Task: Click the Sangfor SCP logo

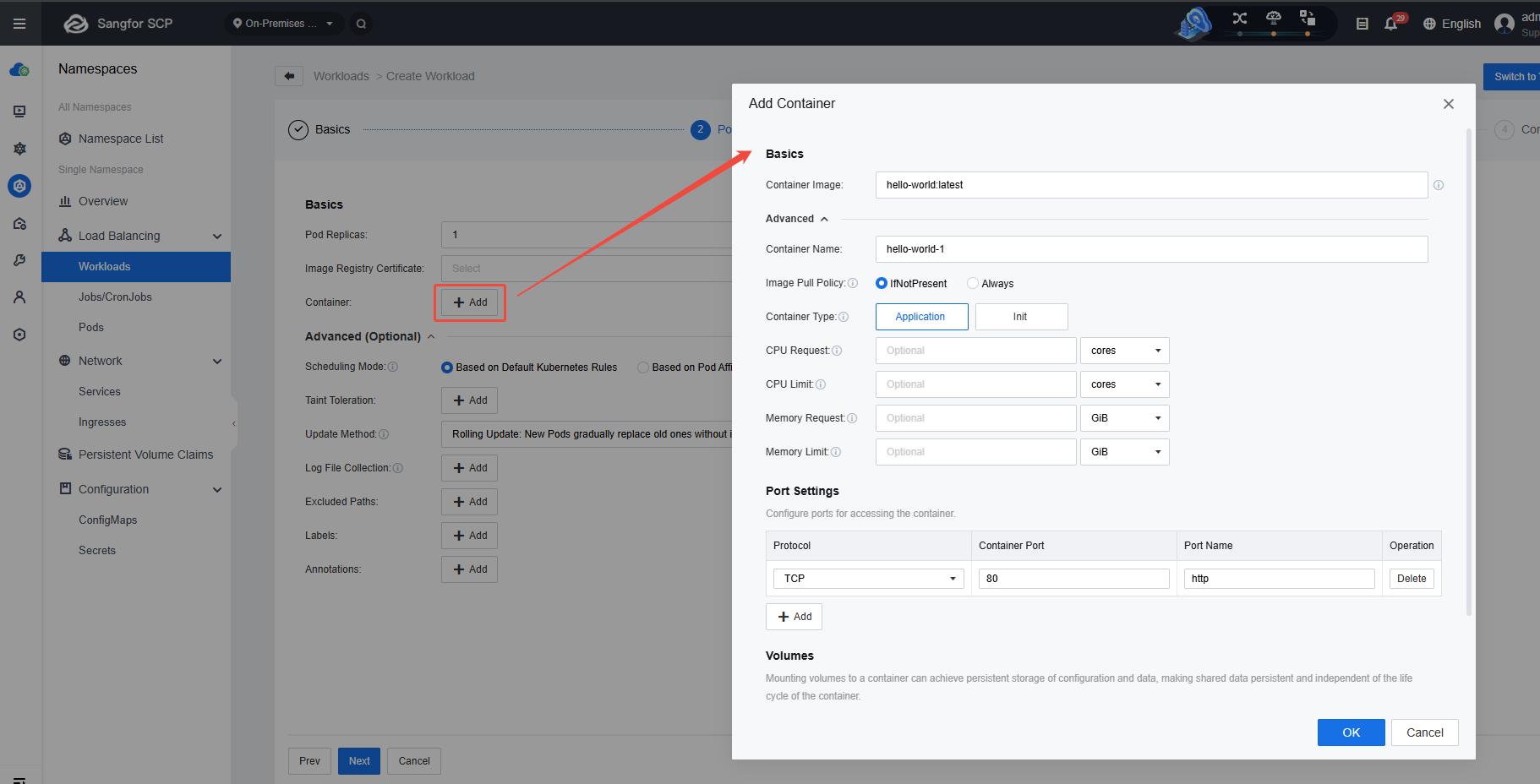Action: [x=76, y=24]
